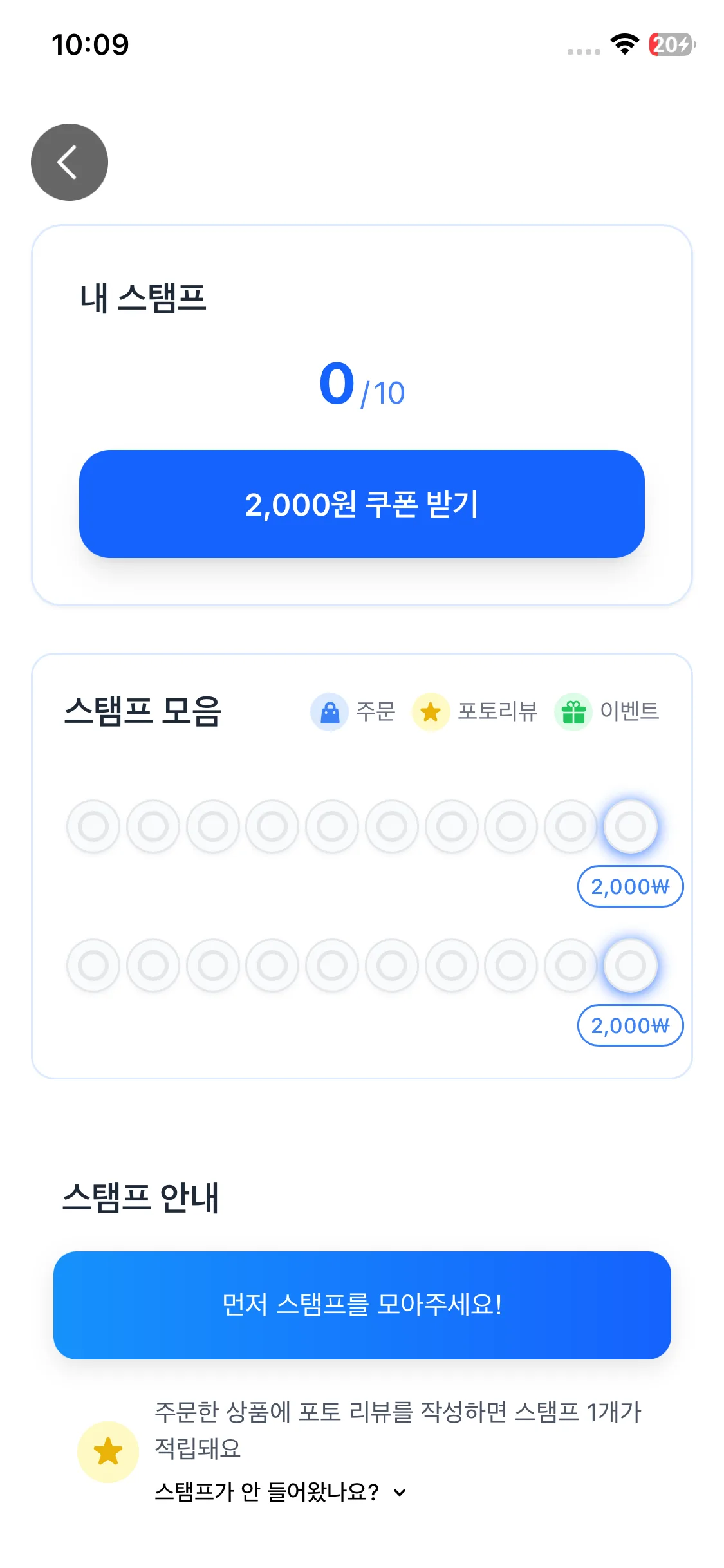Viewport: 724px width, 1568px height.
Task: Tap the chevron next to 스탬프가 안 들어왔나요?
Action: coord(400,1493)
